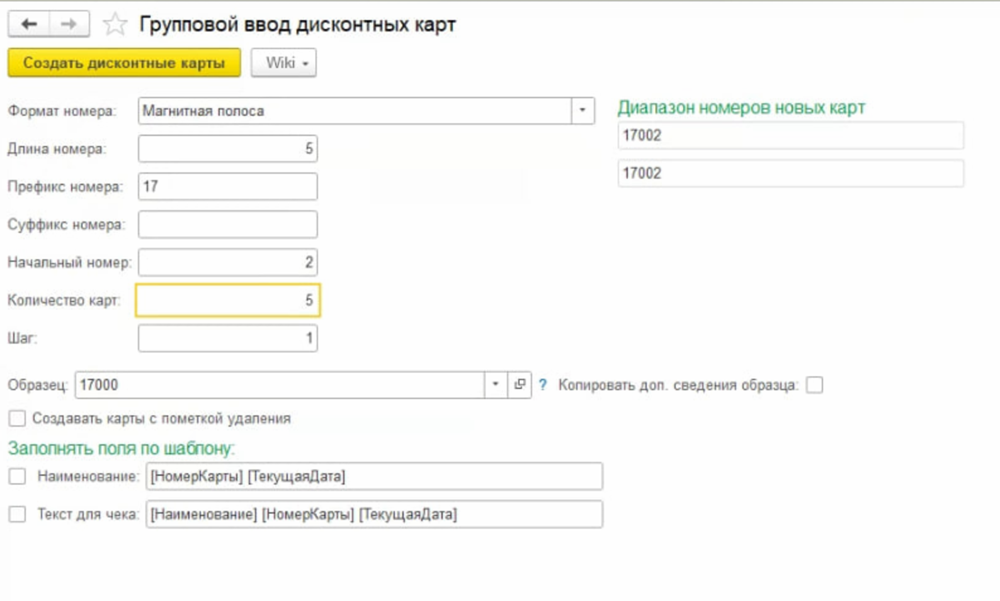Enable the Наименование template checkbox
Screen dimensions: 1000x601
[x=16, y=477]
